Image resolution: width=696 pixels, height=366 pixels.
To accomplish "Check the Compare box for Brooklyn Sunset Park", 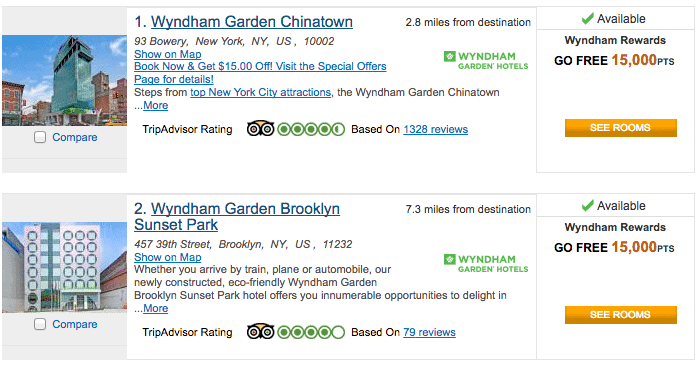I will (x=40, y=324).
